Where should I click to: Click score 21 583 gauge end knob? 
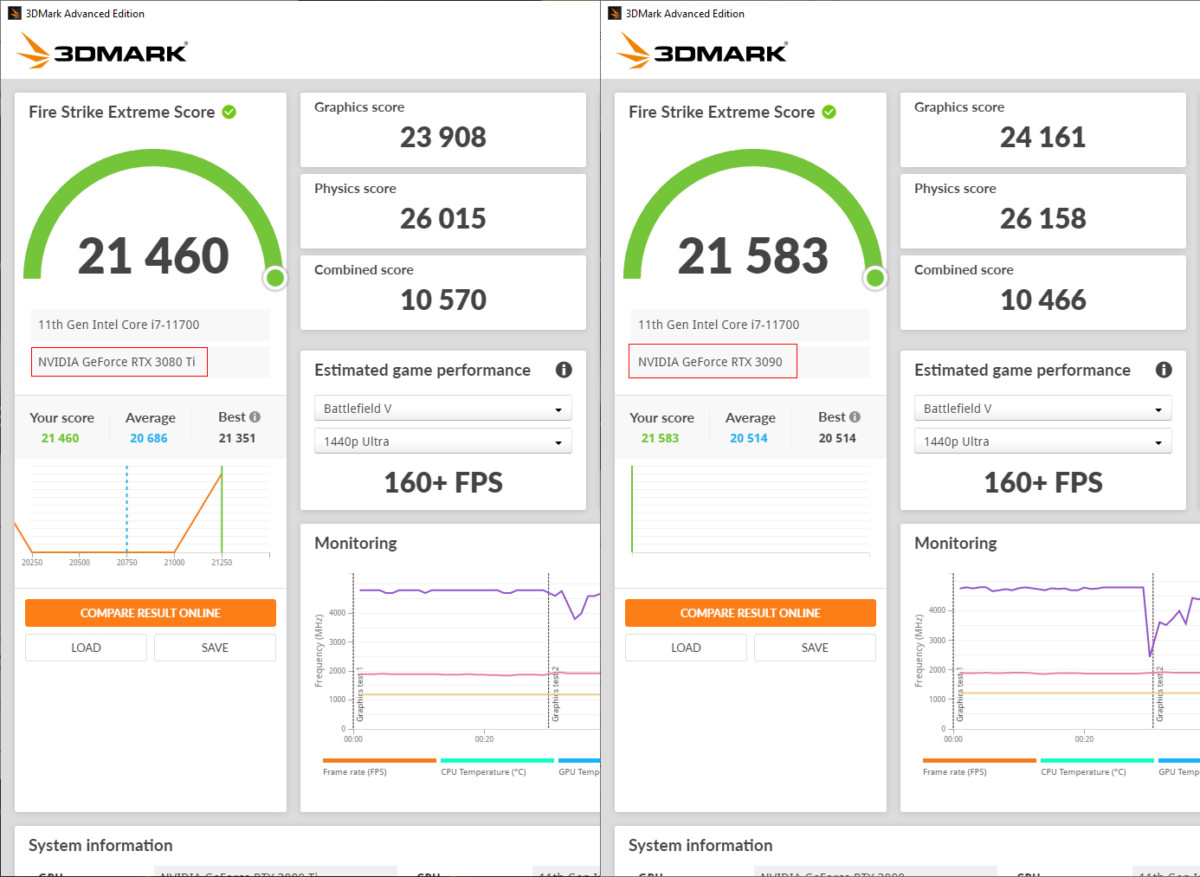[875, 278]
